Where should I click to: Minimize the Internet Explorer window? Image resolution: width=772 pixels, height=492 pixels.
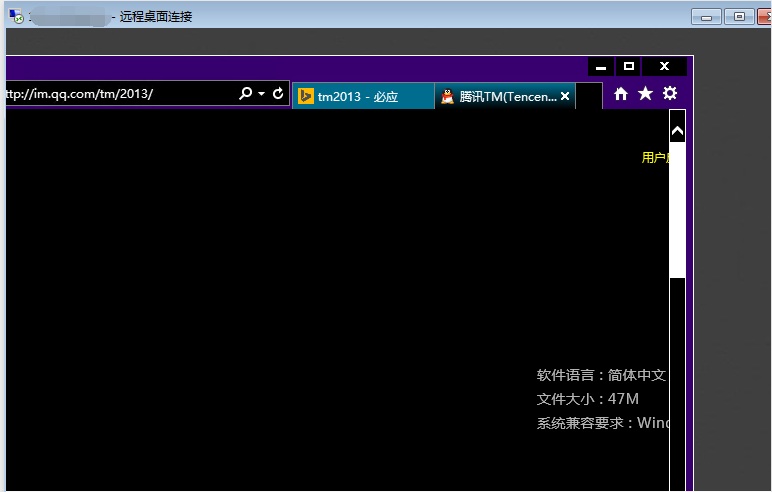[x=601, y=67]
